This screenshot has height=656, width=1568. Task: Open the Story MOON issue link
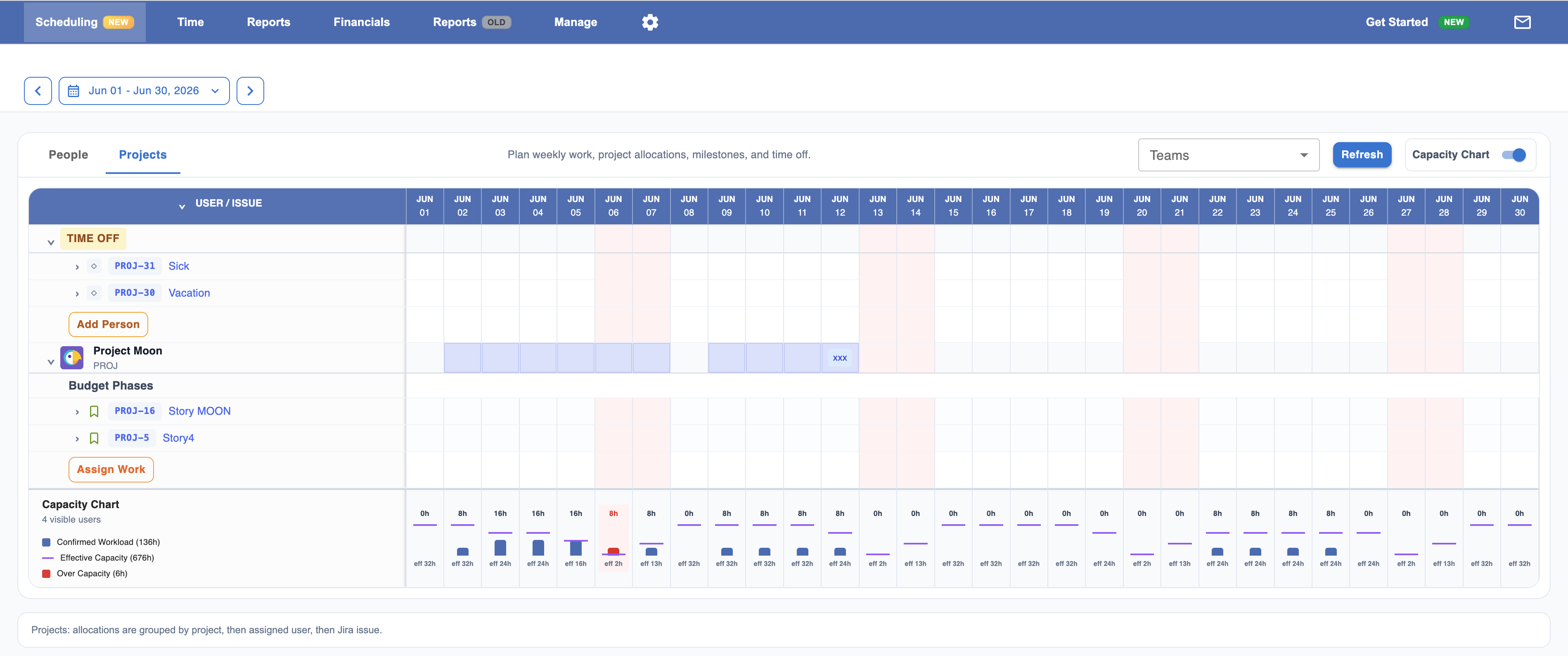tap(200, 411)
